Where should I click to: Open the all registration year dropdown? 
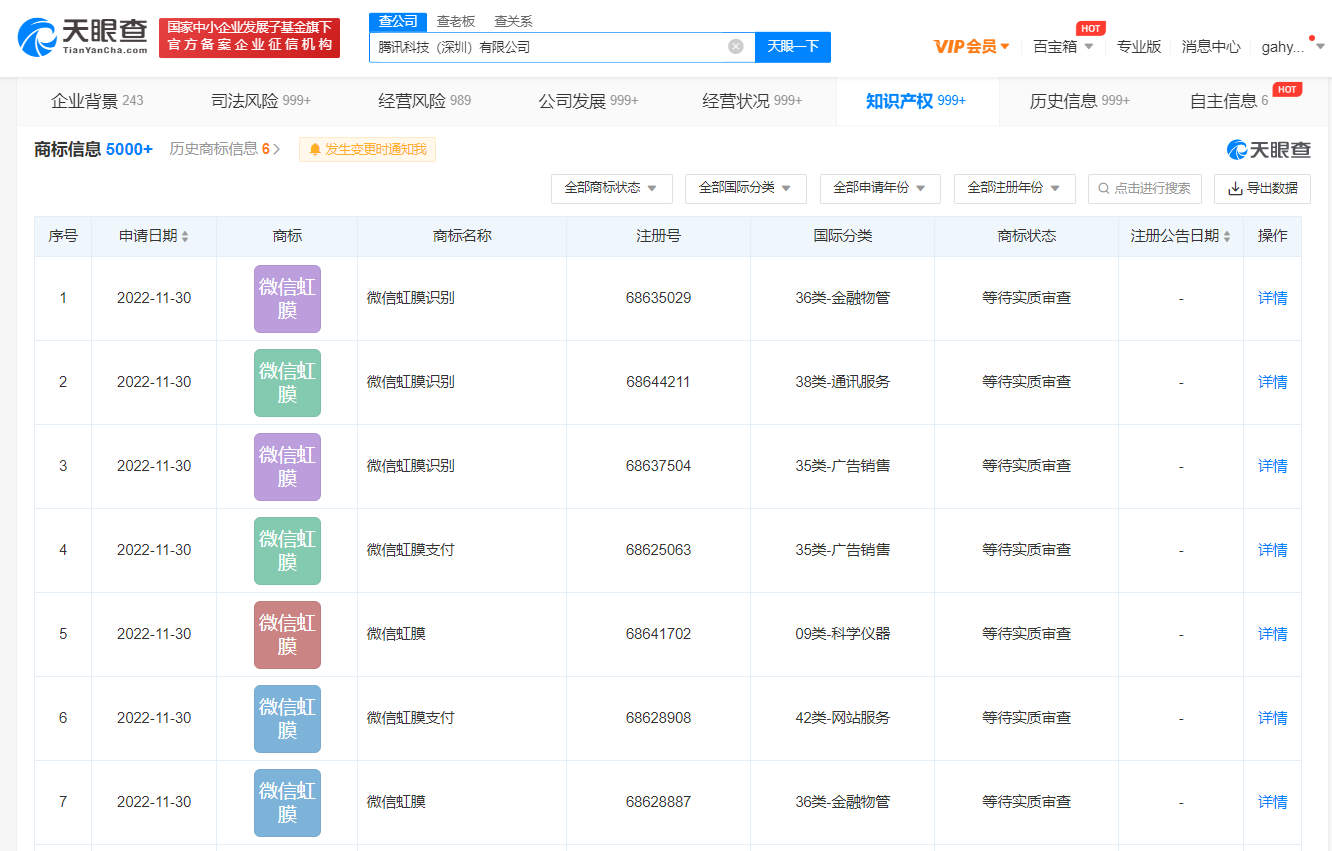click(x=1014, y=188)
